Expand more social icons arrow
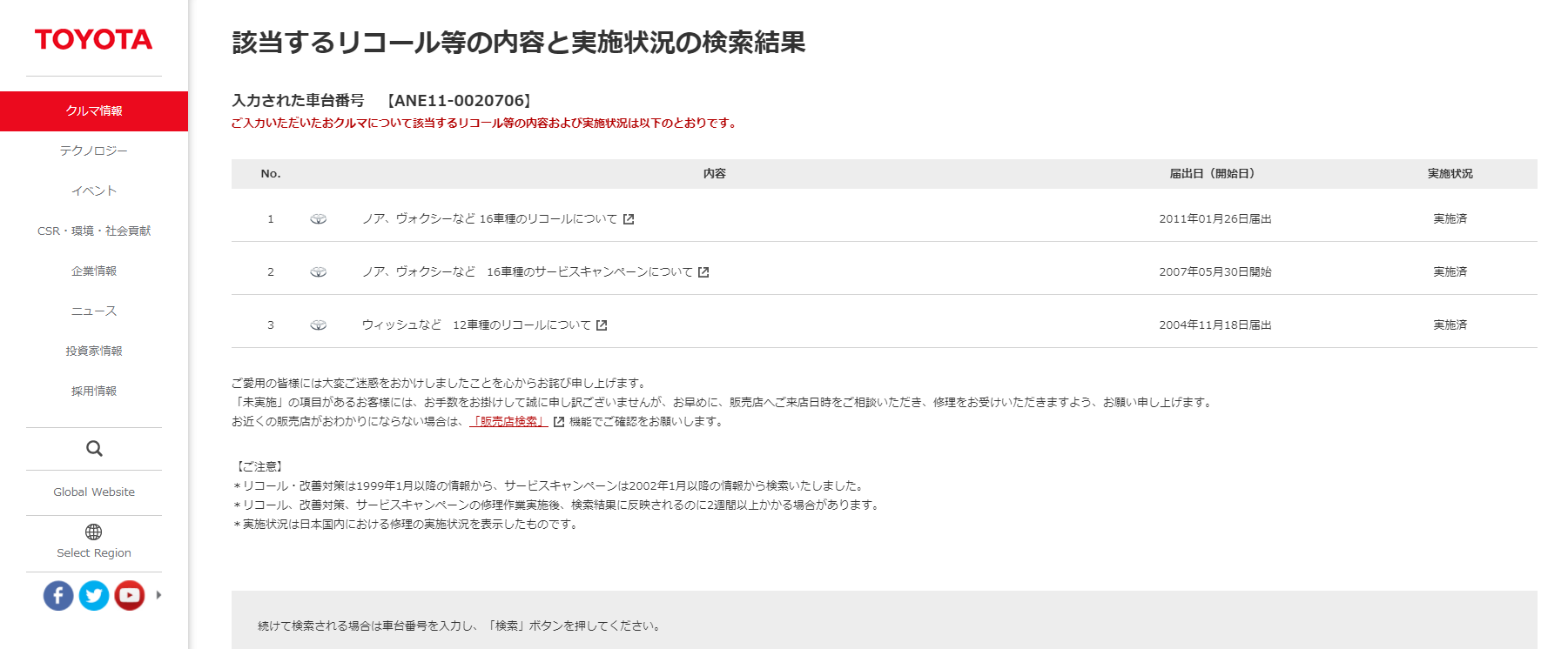 click(158, 595)
